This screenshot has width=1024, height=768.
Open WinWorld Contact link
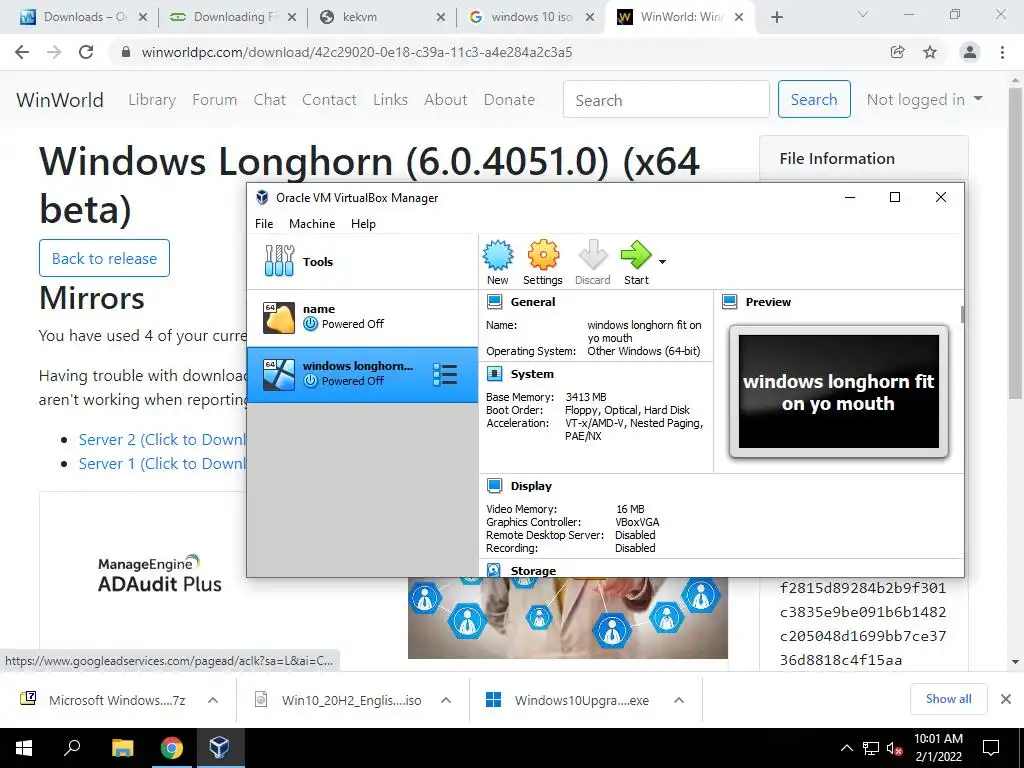(329, 100)
